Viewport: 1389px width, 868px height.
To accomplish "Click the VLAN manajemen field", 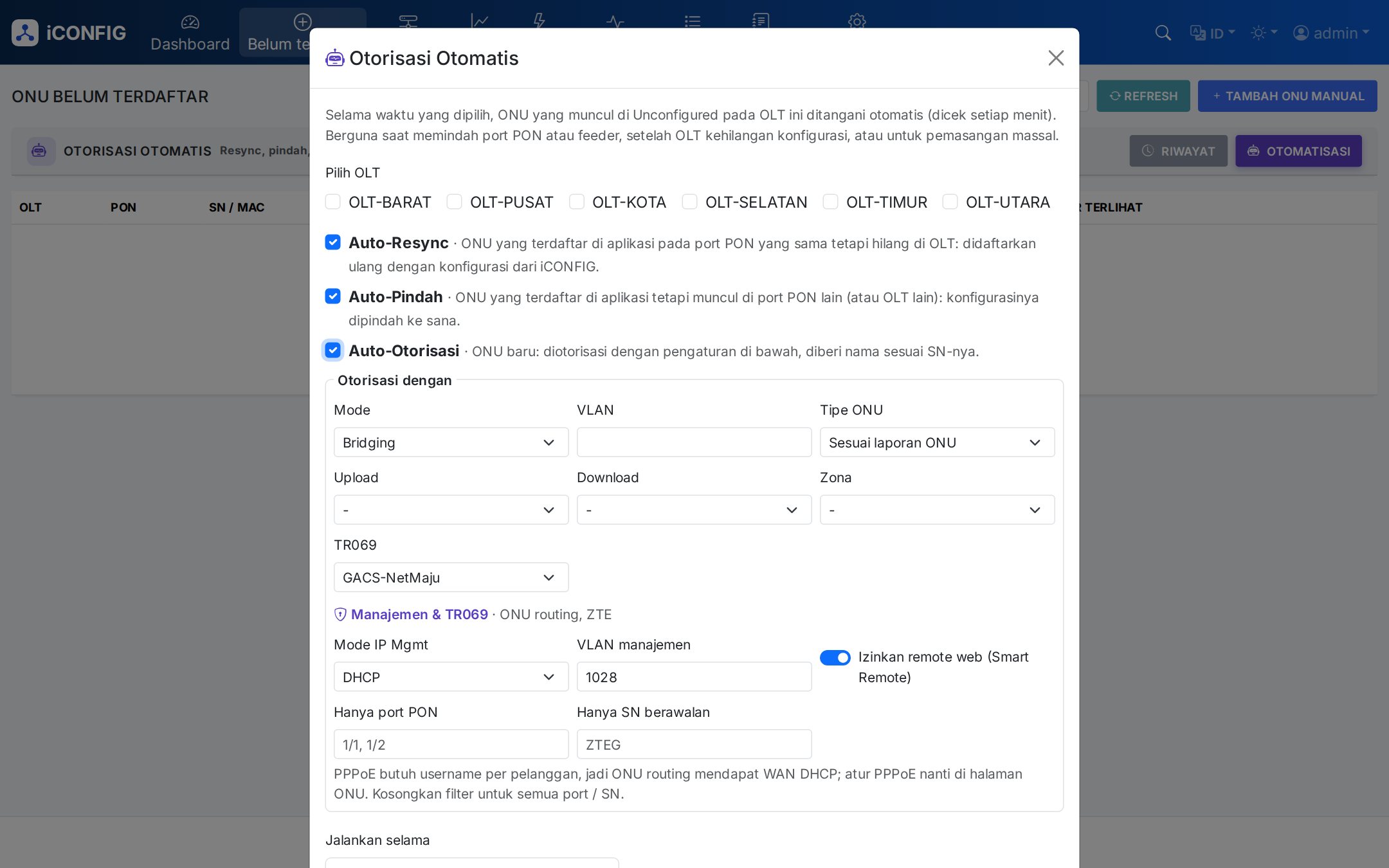I will 694,677.
